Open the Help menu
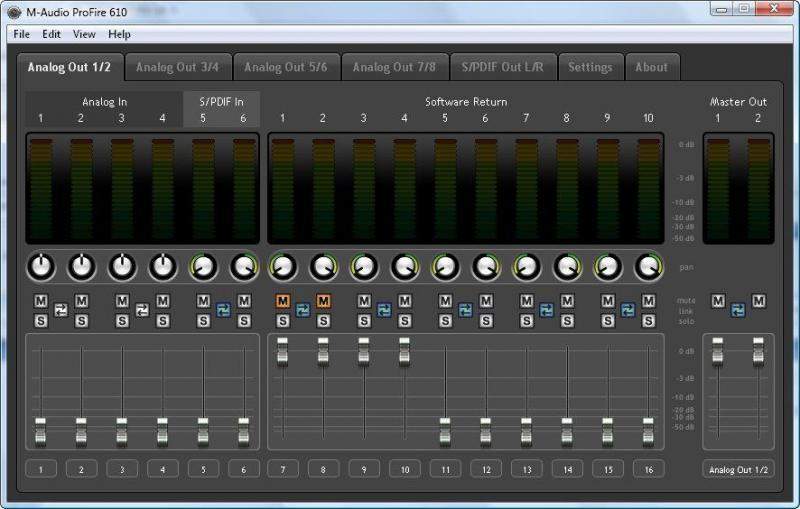800x509 pixels. [119, 34]
